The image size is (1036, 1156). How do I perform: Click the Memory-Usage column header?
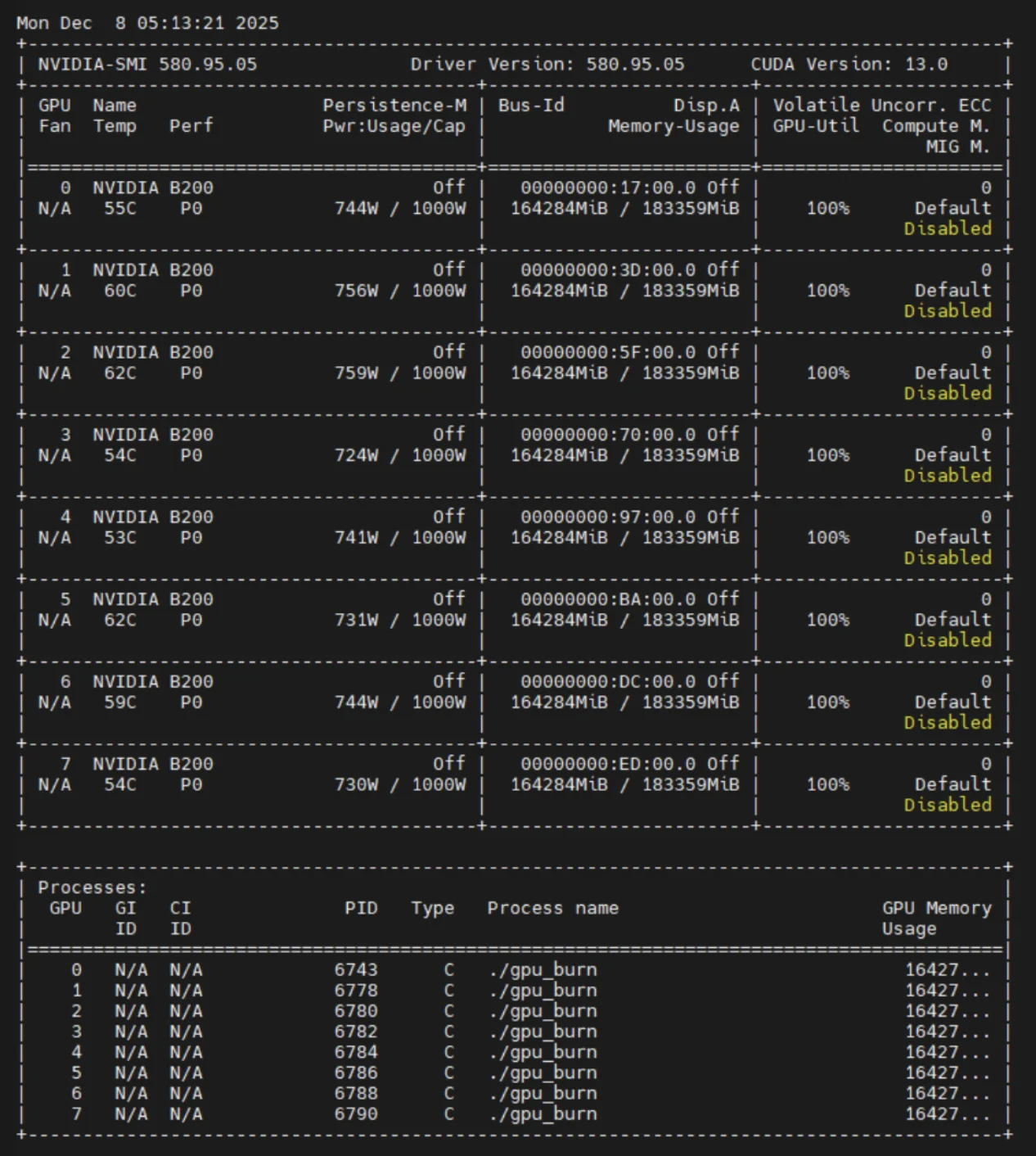tap(673, 126)
